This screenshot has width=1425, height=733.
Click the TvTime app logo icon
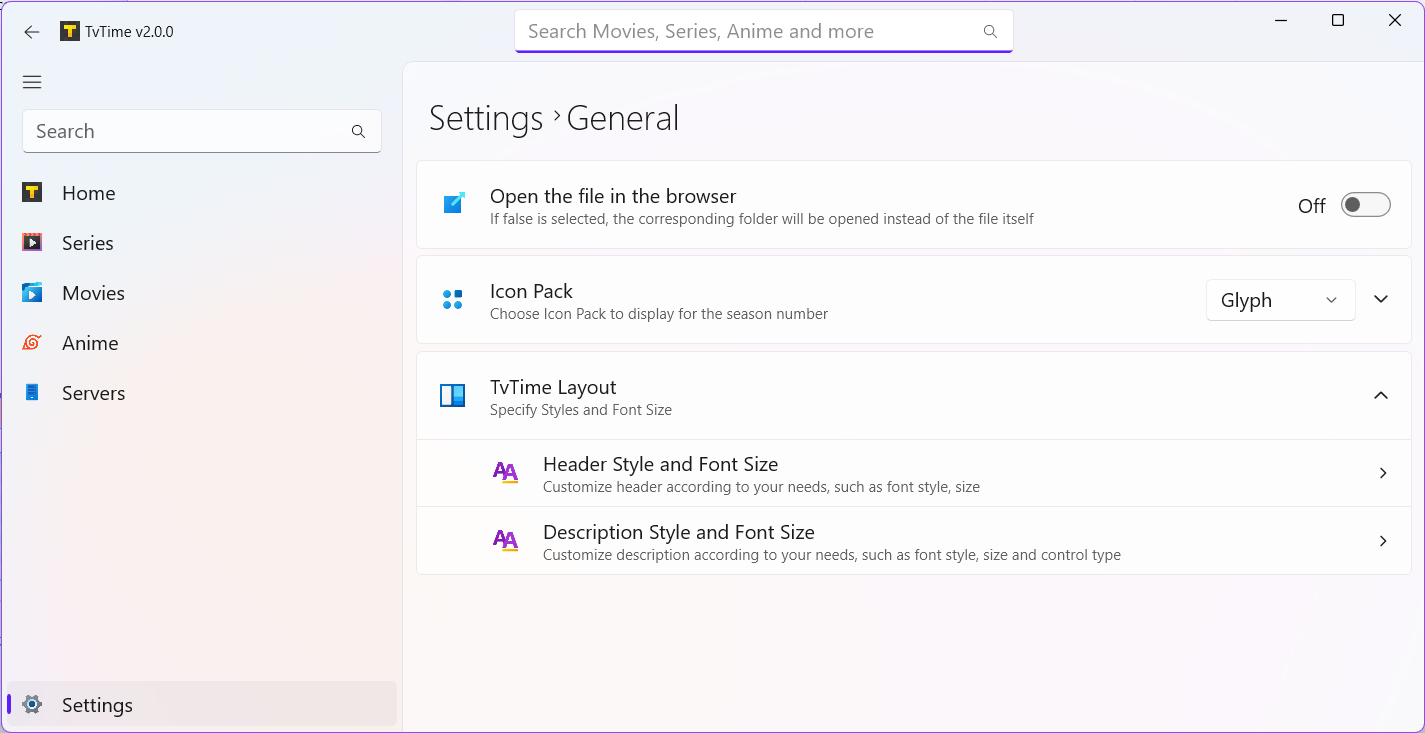click(x=69, y=31)
